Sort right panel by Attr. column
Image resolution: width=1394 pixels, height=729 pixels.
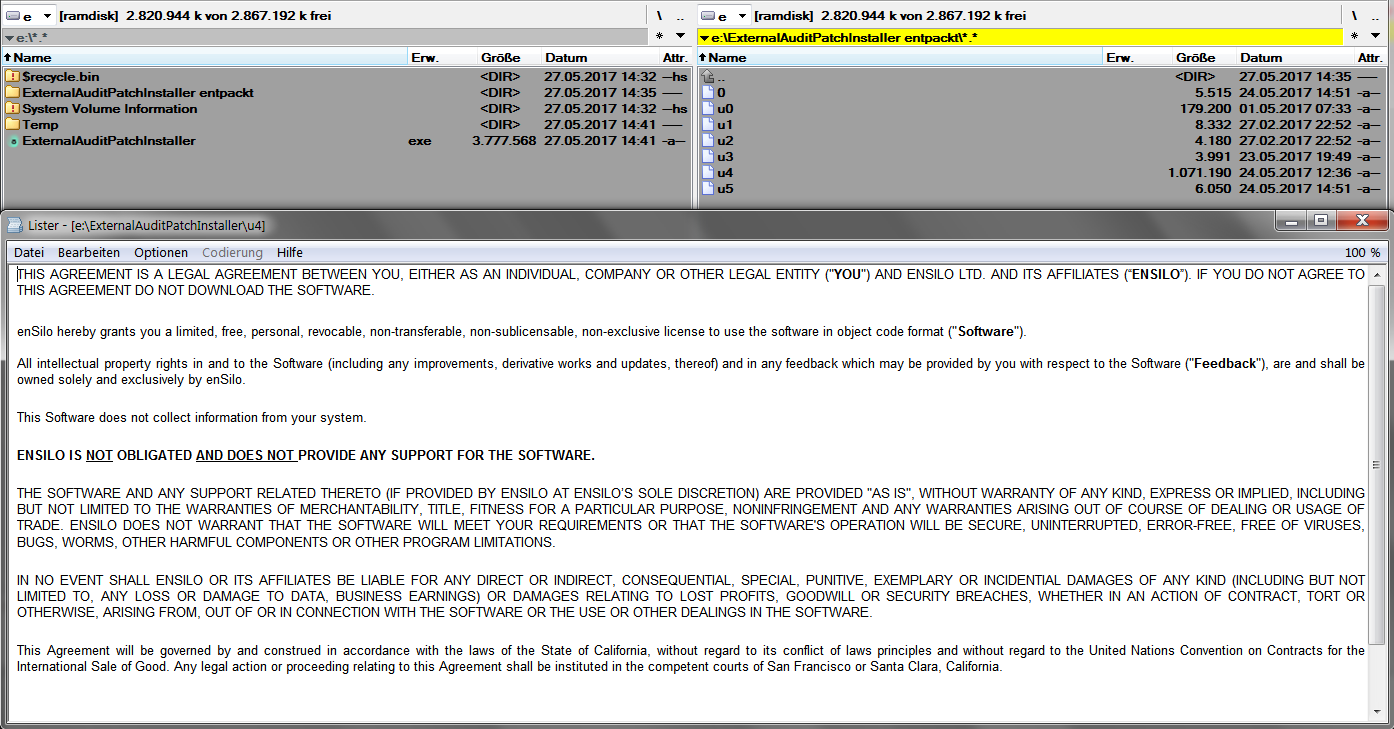[x=1370, y=58]
